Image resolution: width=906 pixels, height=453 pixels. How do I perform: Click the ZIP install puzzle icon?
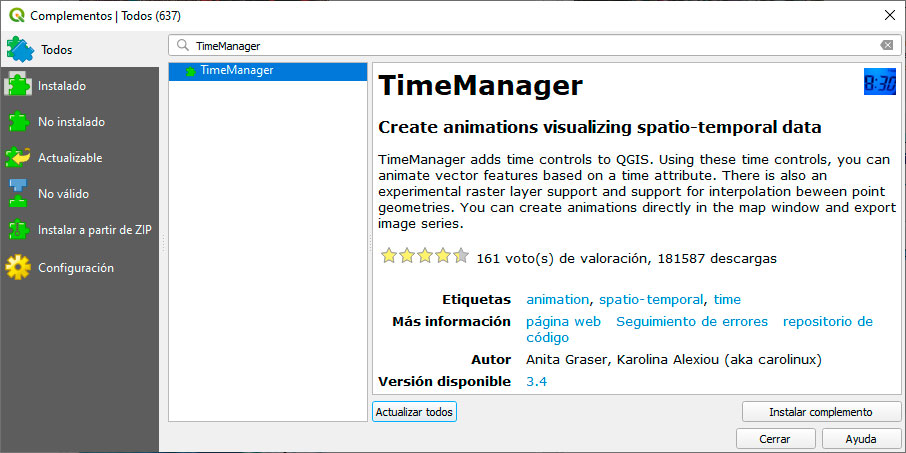(19, 230)
